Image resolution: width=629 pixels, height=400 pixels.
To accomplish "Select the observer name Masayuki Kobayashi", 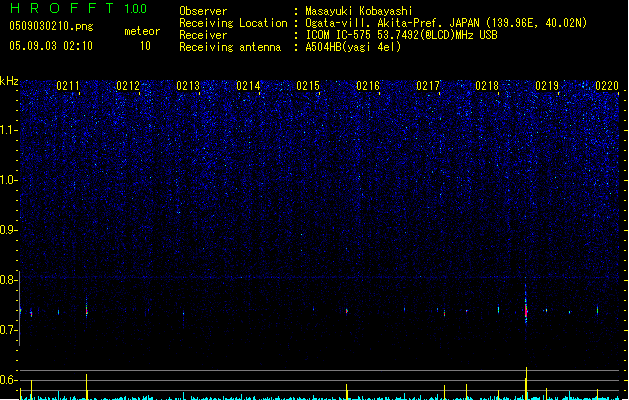I will (x=359, y=11).
